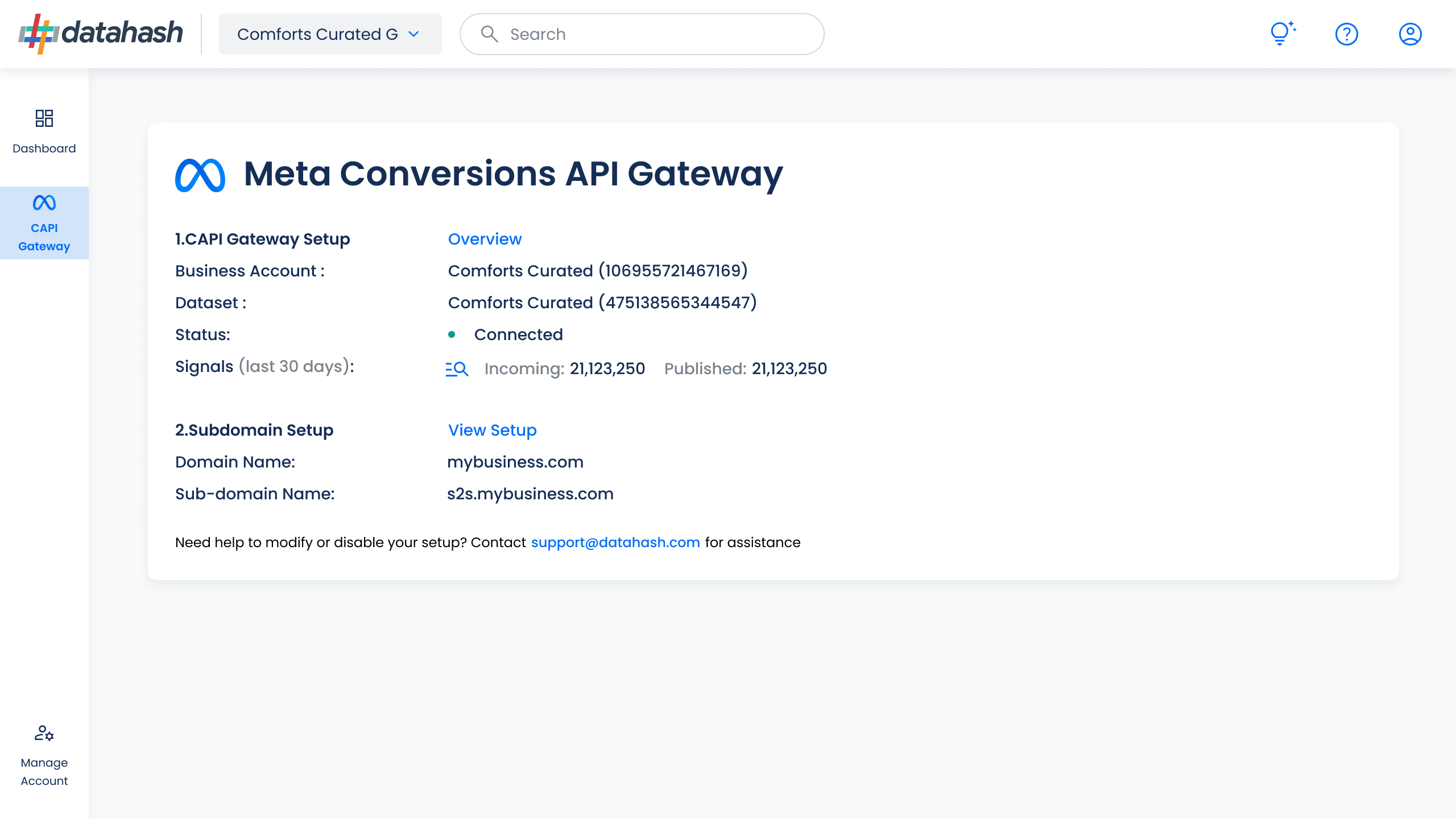The width and height of the screenshot is (1456, 819).
Task: Open the View Setup link
Action: [492, 430]
